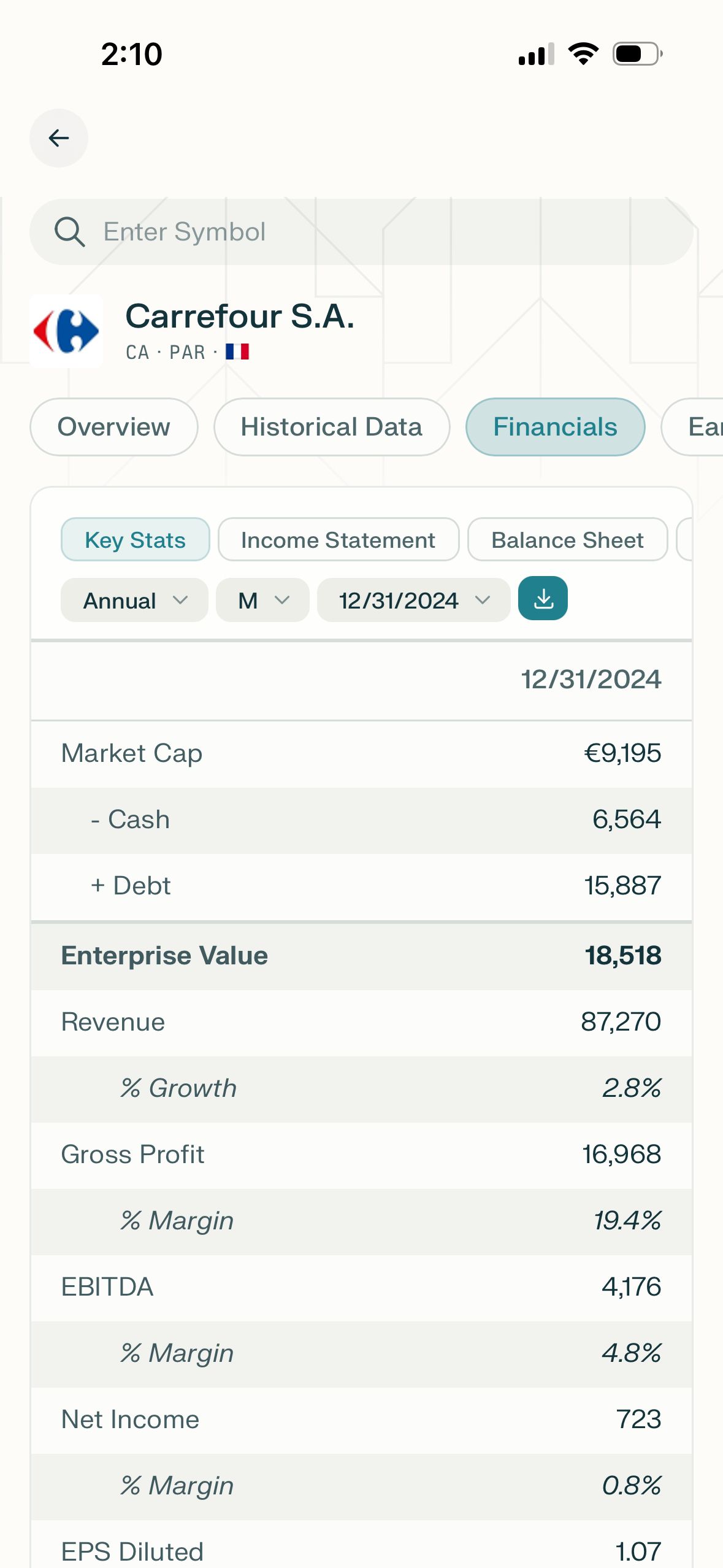
Task: Select the Key Stats sub-tab
Action: tap(135, 540)
